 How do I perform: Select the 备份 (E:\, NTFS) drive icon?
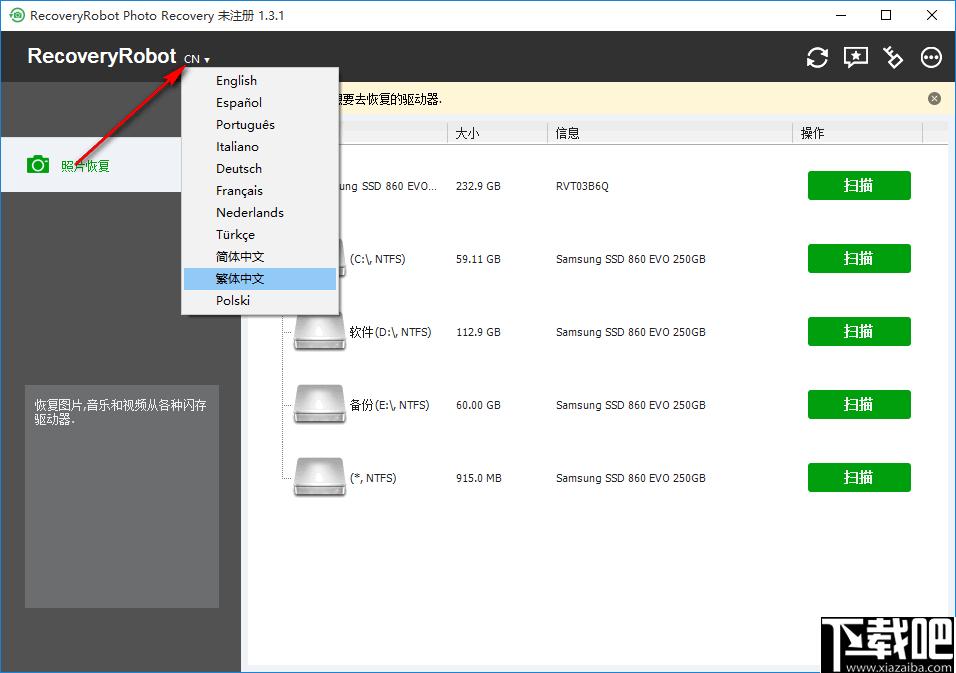[319, 405]
